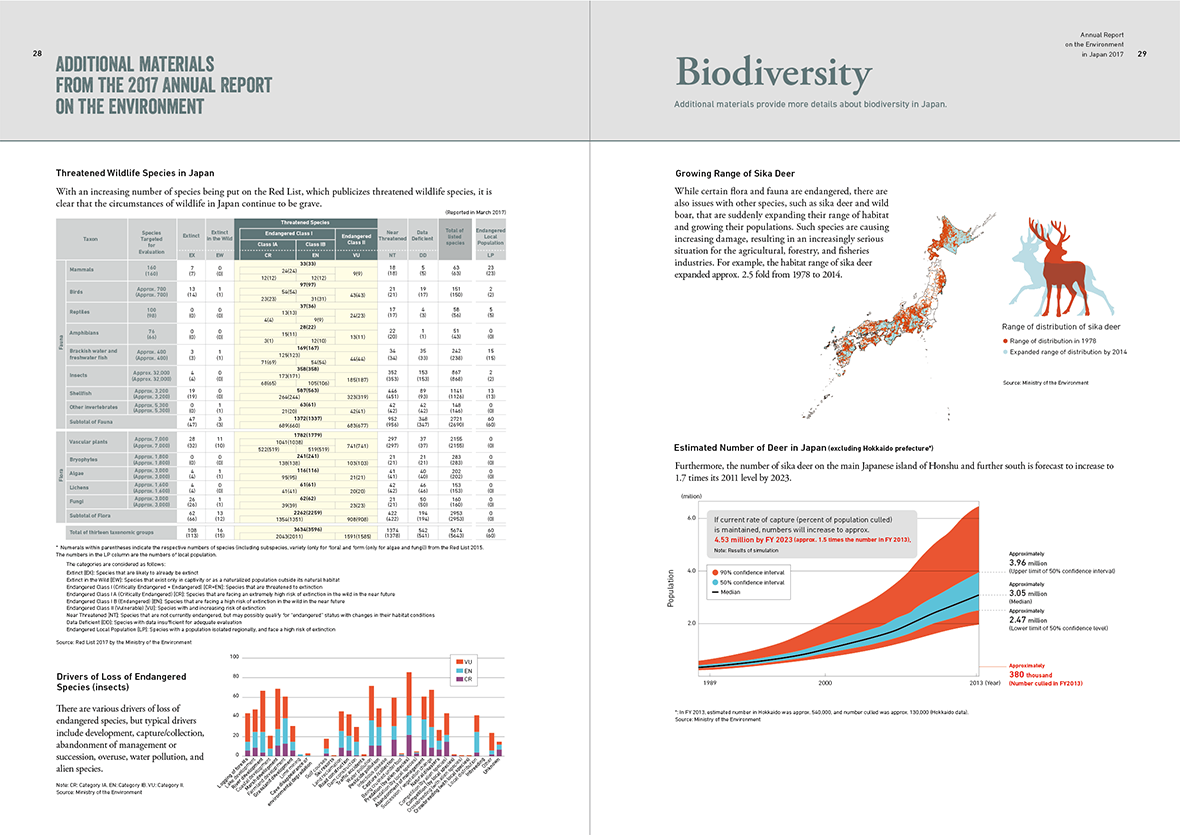Click the purple CR legend swatch
This screenshot has width=1180, height=835.
[457, 680]
